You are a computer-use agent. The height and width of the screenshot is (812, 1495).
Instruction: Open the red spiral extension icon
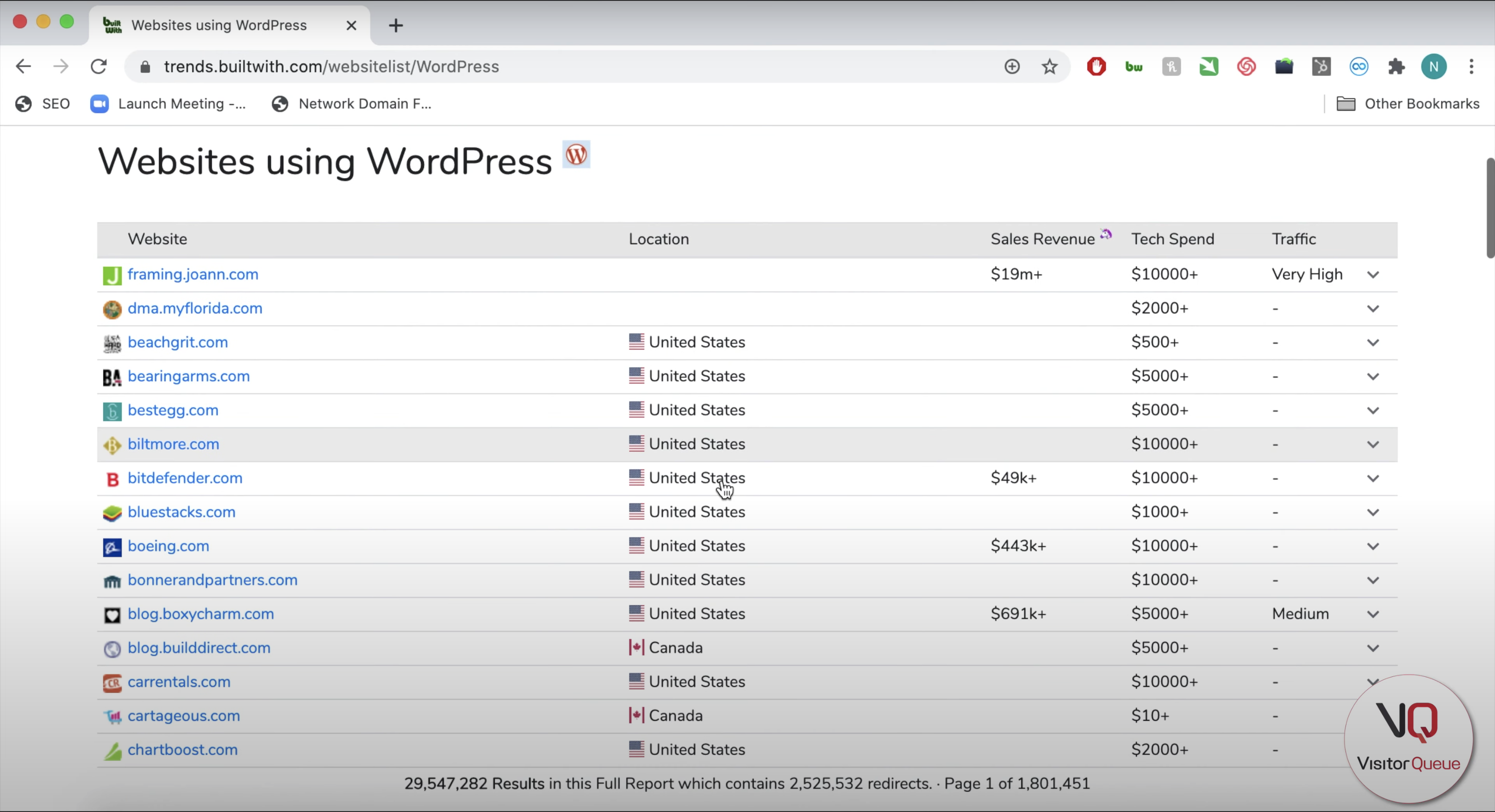(1246, 67)
